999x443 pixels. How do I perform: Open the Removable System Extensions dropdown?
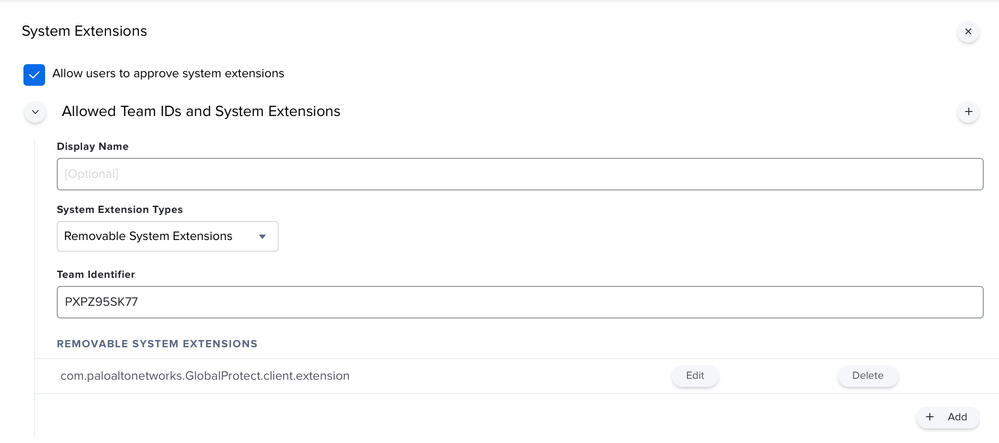tap(168, 236)
